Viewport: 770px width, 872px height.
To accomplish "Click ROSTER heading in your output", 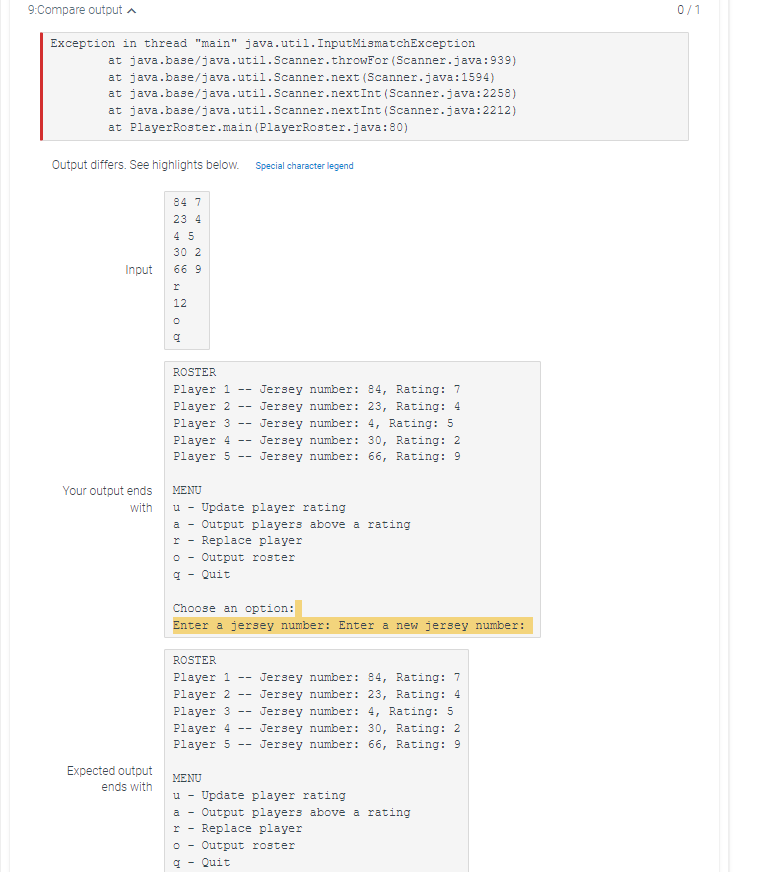I will pos(194,372).
